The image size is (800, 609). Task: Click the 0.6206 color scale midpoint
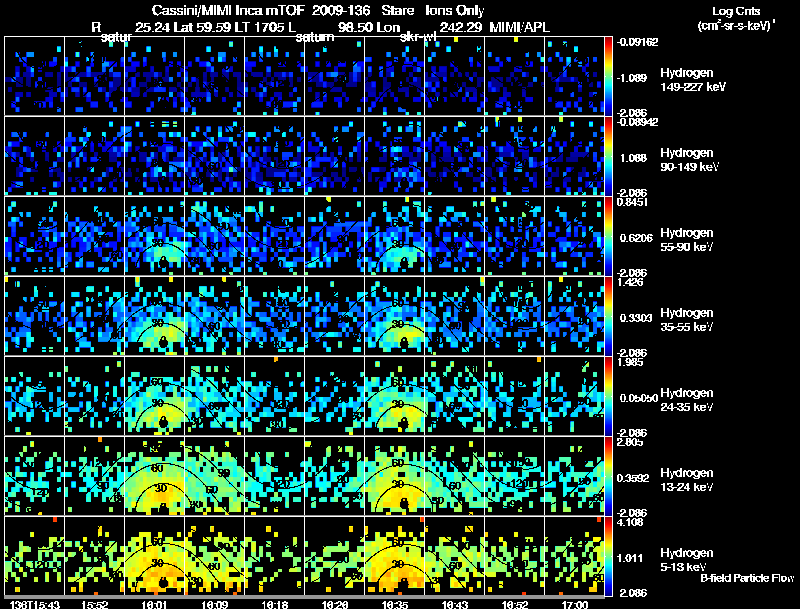point(636,238)
